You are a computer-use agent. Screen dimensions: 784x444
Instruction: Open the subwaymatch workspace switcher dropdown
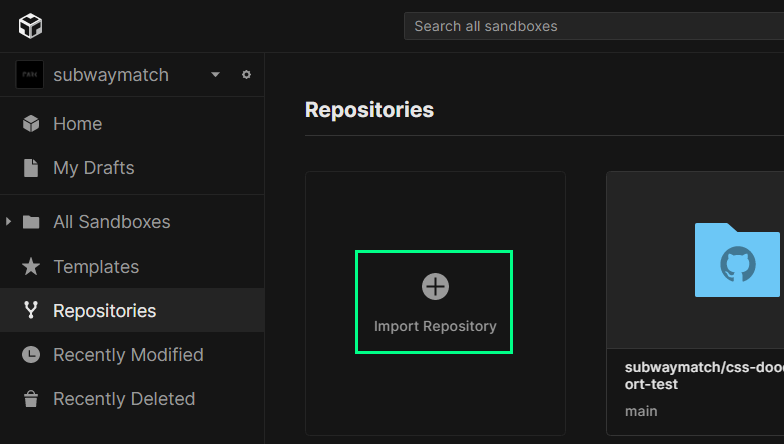(216, 74)
